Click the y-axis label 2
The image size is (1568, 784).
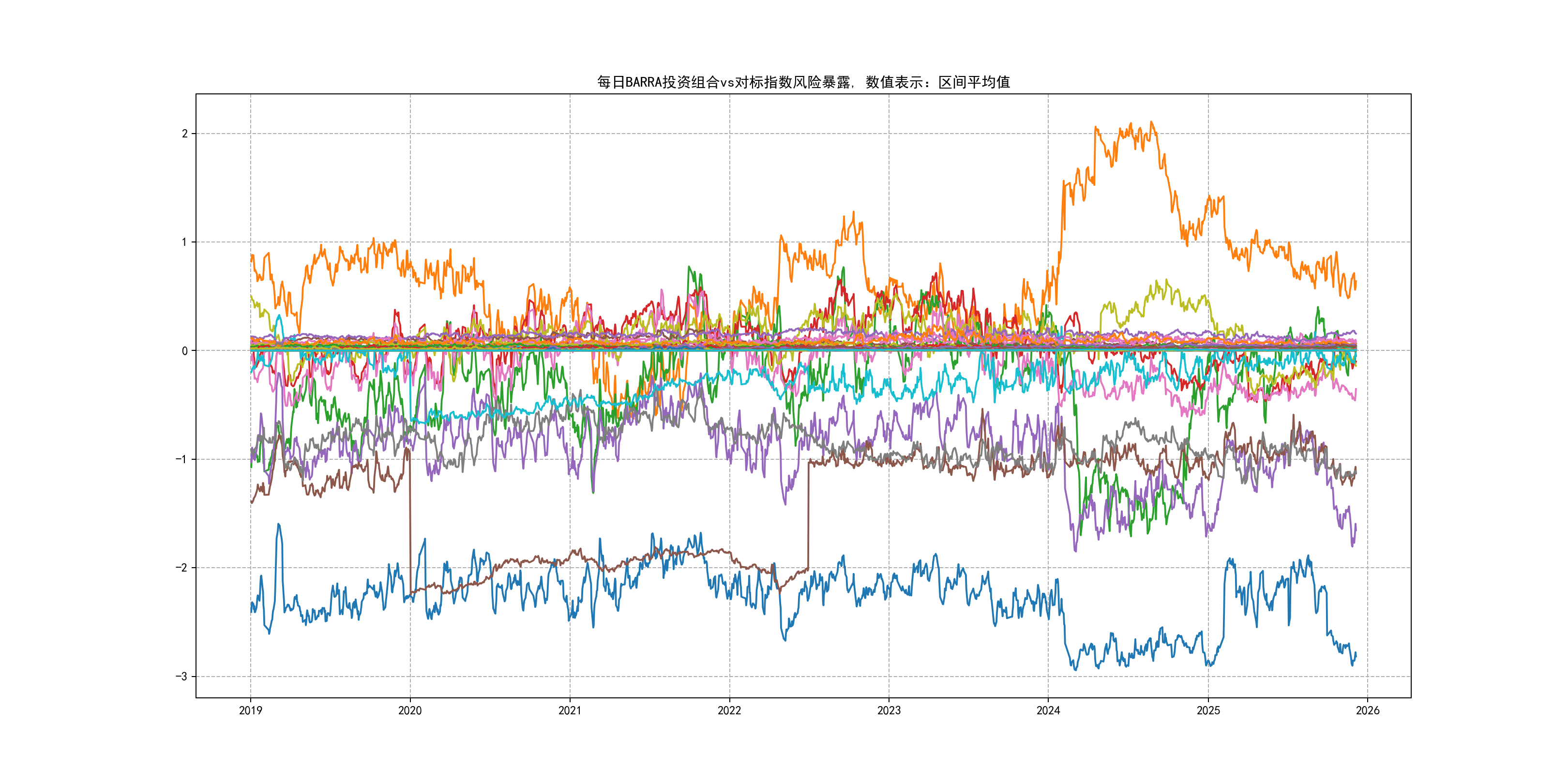[184, 134]
